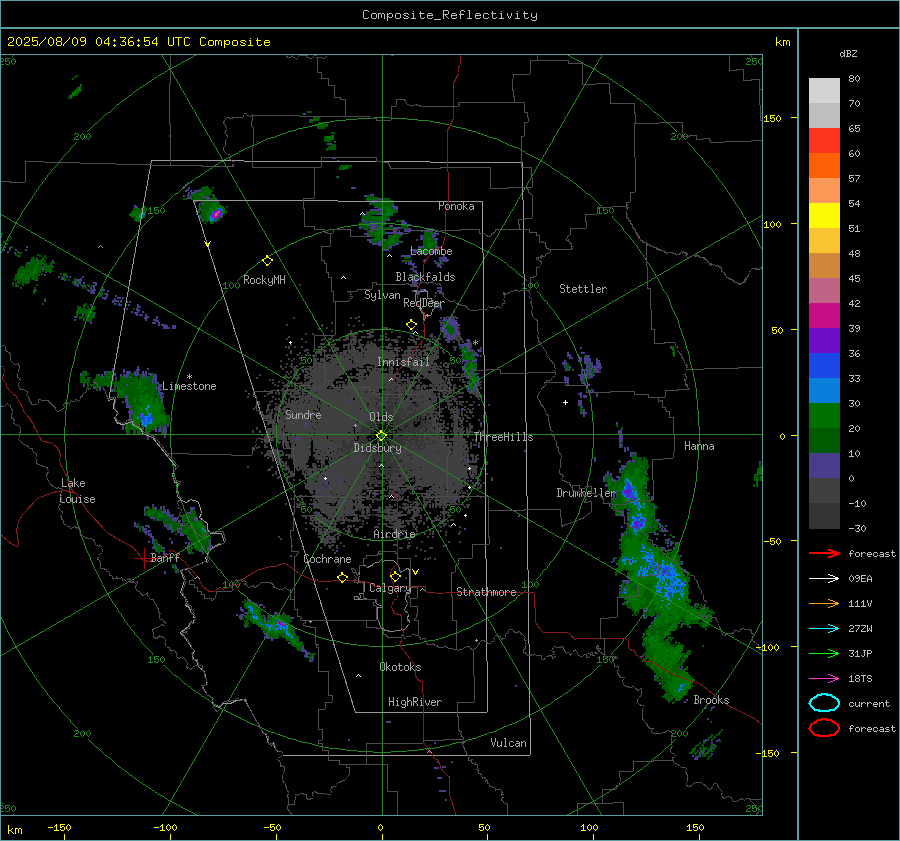Click the red cross marker at Banff
The image size is (900, 841).
[143, 558]
